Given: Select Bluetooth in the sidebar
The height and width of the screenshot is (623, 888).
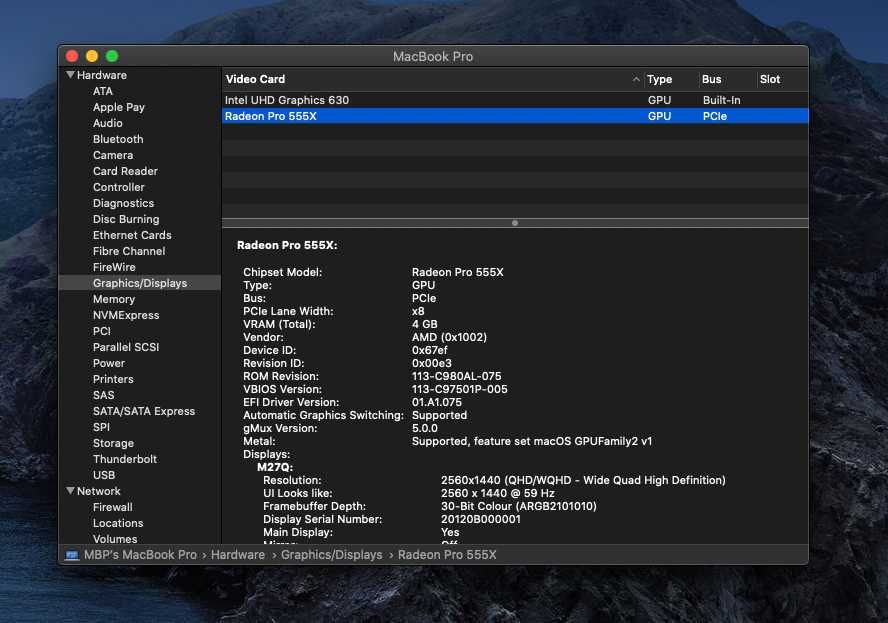Looking at the screenshot, I should (118, 139).
